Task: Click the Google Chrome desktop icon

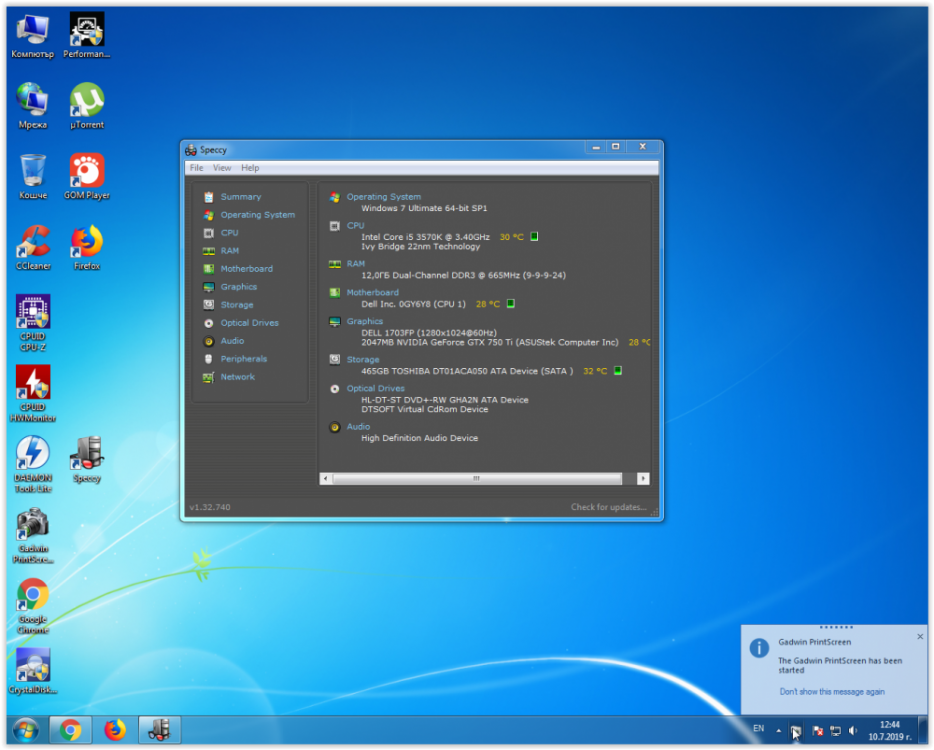Action: [x=33, y=606]
